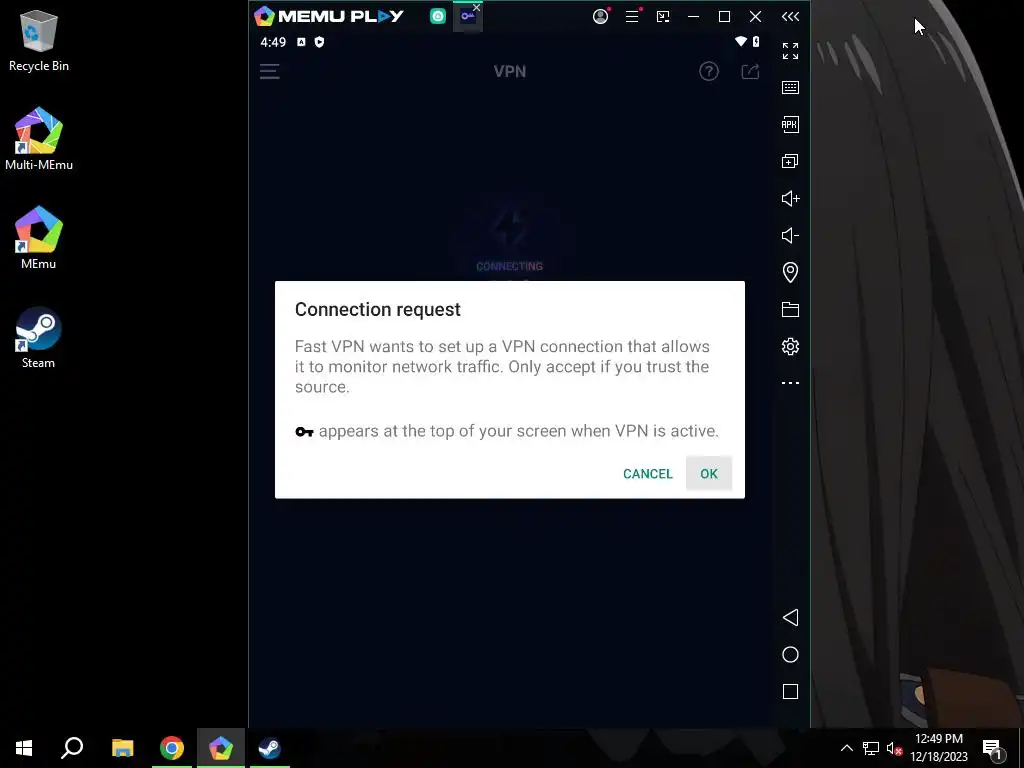Select the VPN app tab in MEmu
This screenshot has height=768, width=1024.
[x=467, y=16]
